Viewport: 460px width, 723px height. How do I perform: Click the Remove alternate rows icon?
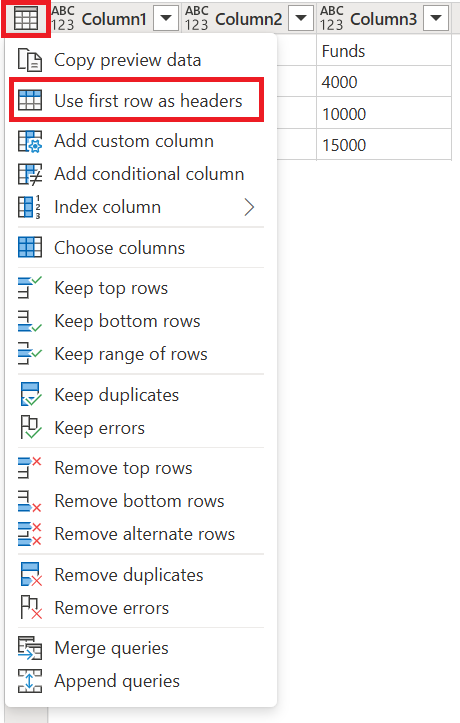coord(30,534)
